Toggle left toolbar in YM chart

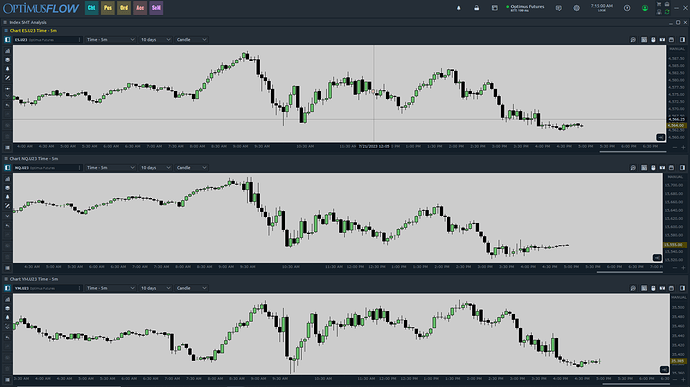pos(7,288)
